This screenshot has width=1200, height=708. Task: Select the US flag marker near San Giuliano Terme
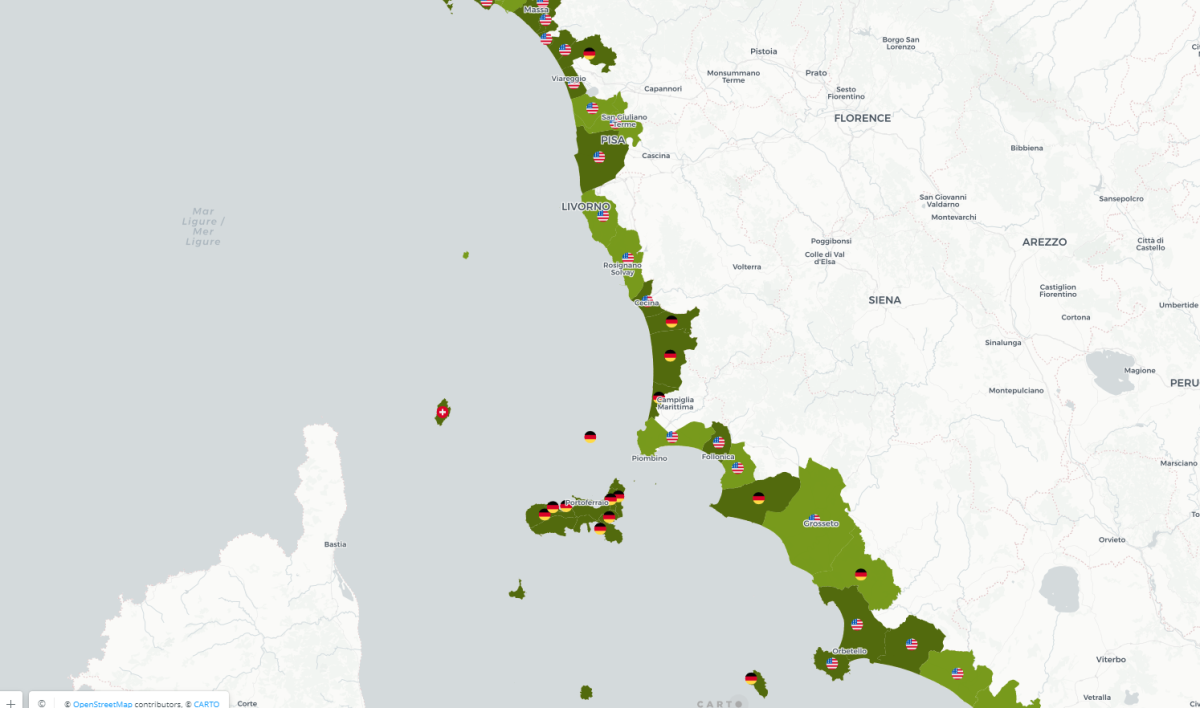593,109
